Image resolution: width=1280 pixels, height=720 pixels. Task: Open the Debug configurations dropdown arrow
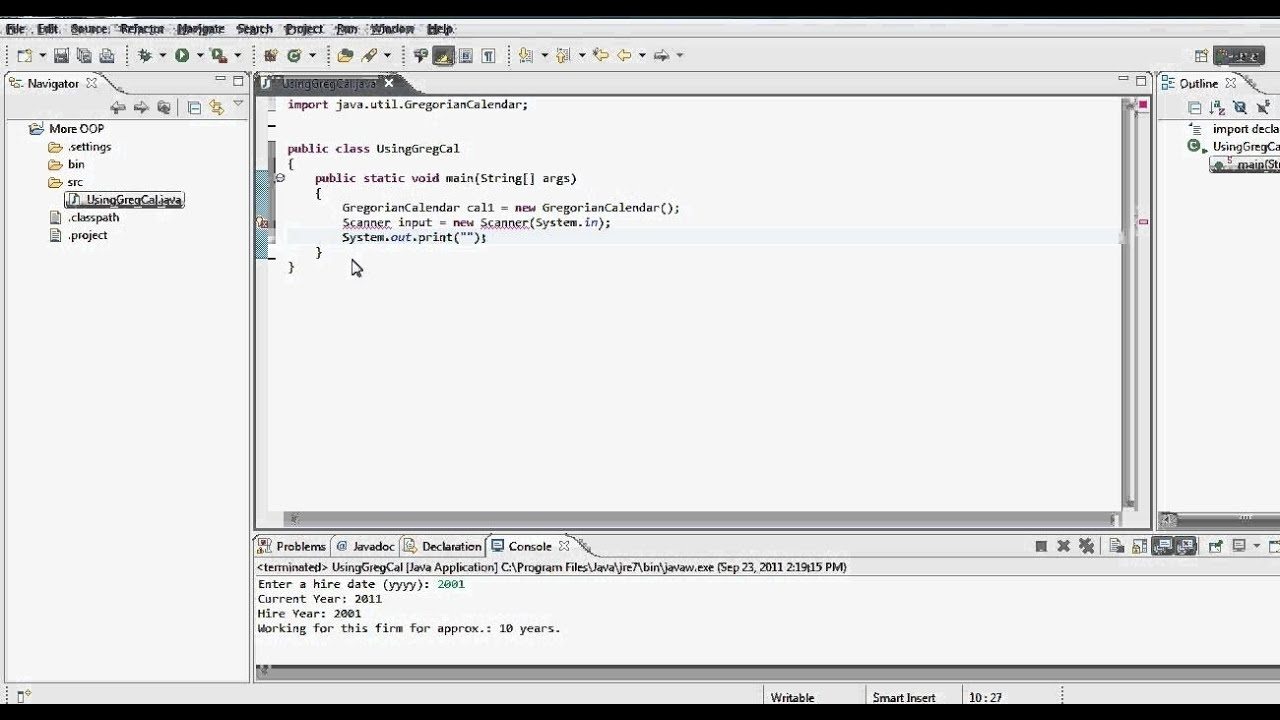pos(162,56)
